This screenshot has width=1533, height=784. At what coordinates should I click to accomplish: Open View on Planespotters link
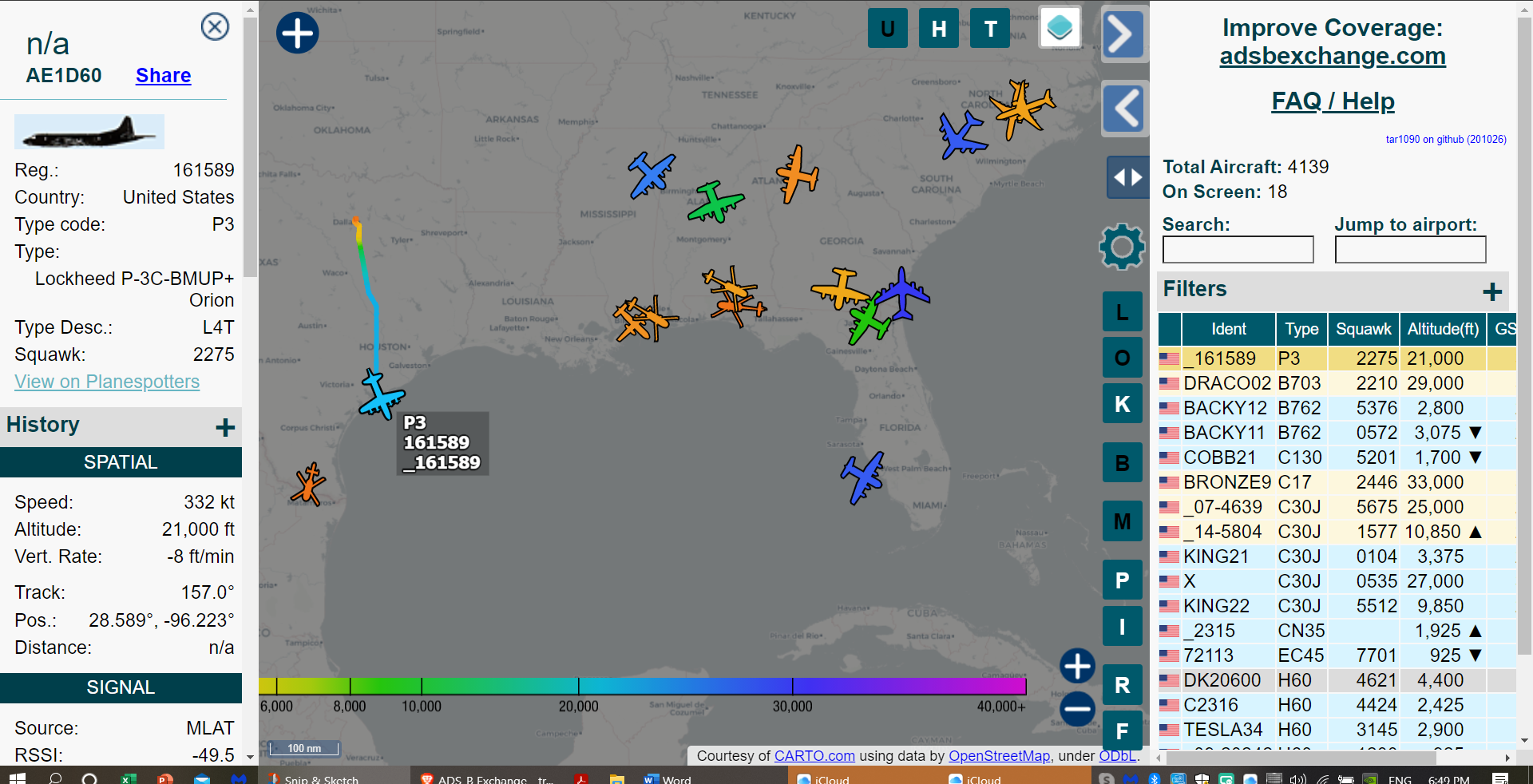pyautogui.click(x=107, y=382)
